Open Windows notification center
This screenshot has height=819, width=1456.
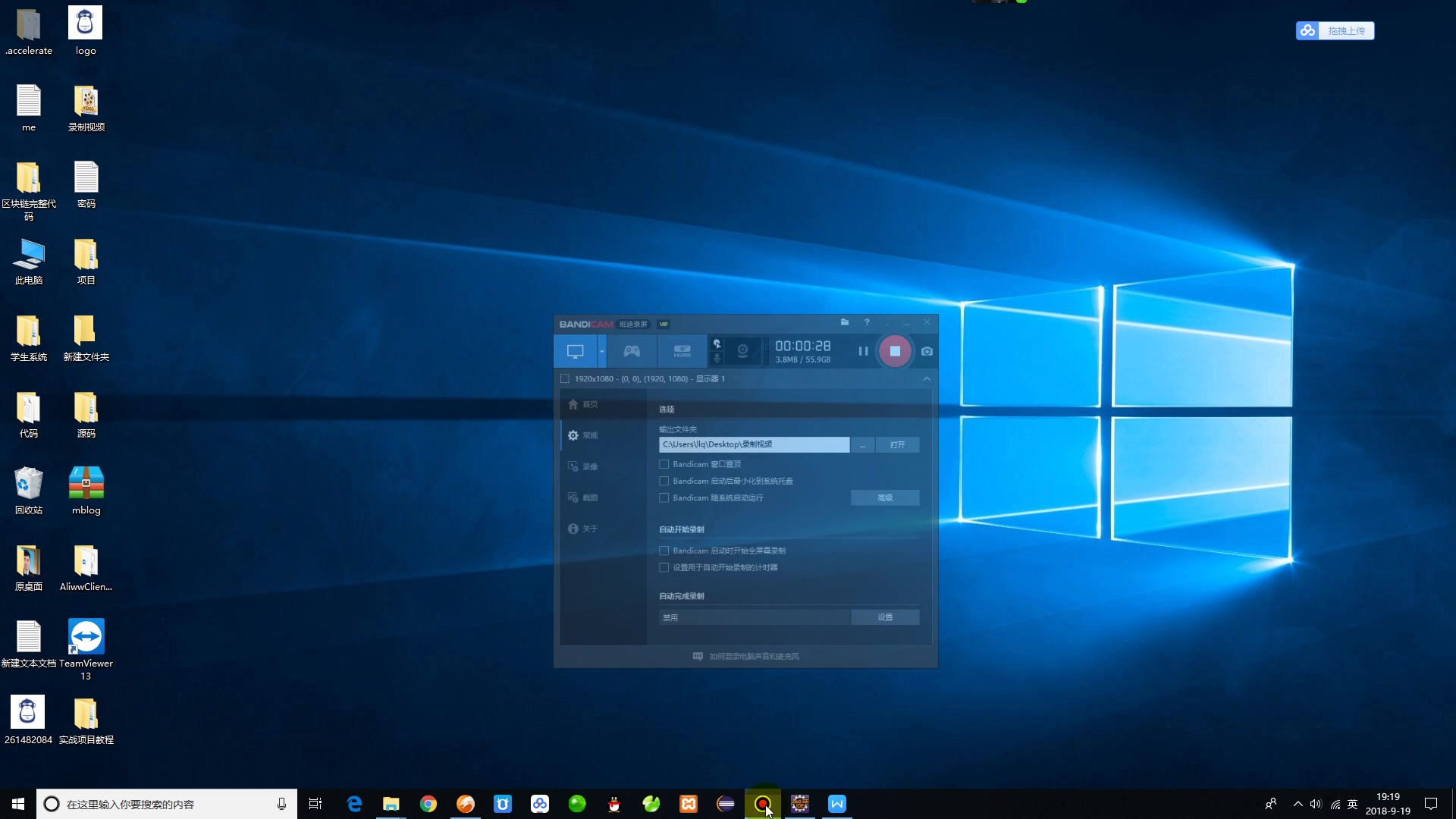coord(1431,804)
